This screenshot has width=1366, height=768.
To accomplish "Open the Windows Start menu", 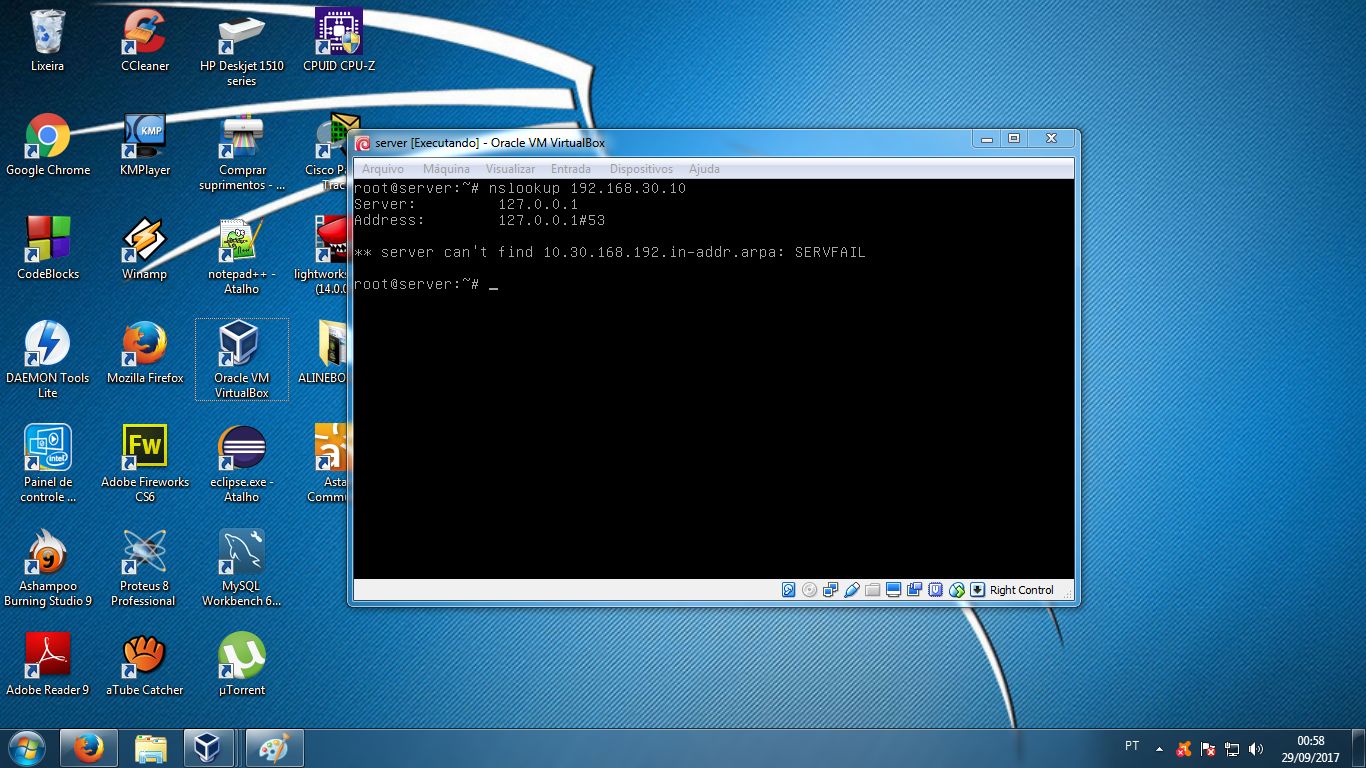I will pos(26,748).
